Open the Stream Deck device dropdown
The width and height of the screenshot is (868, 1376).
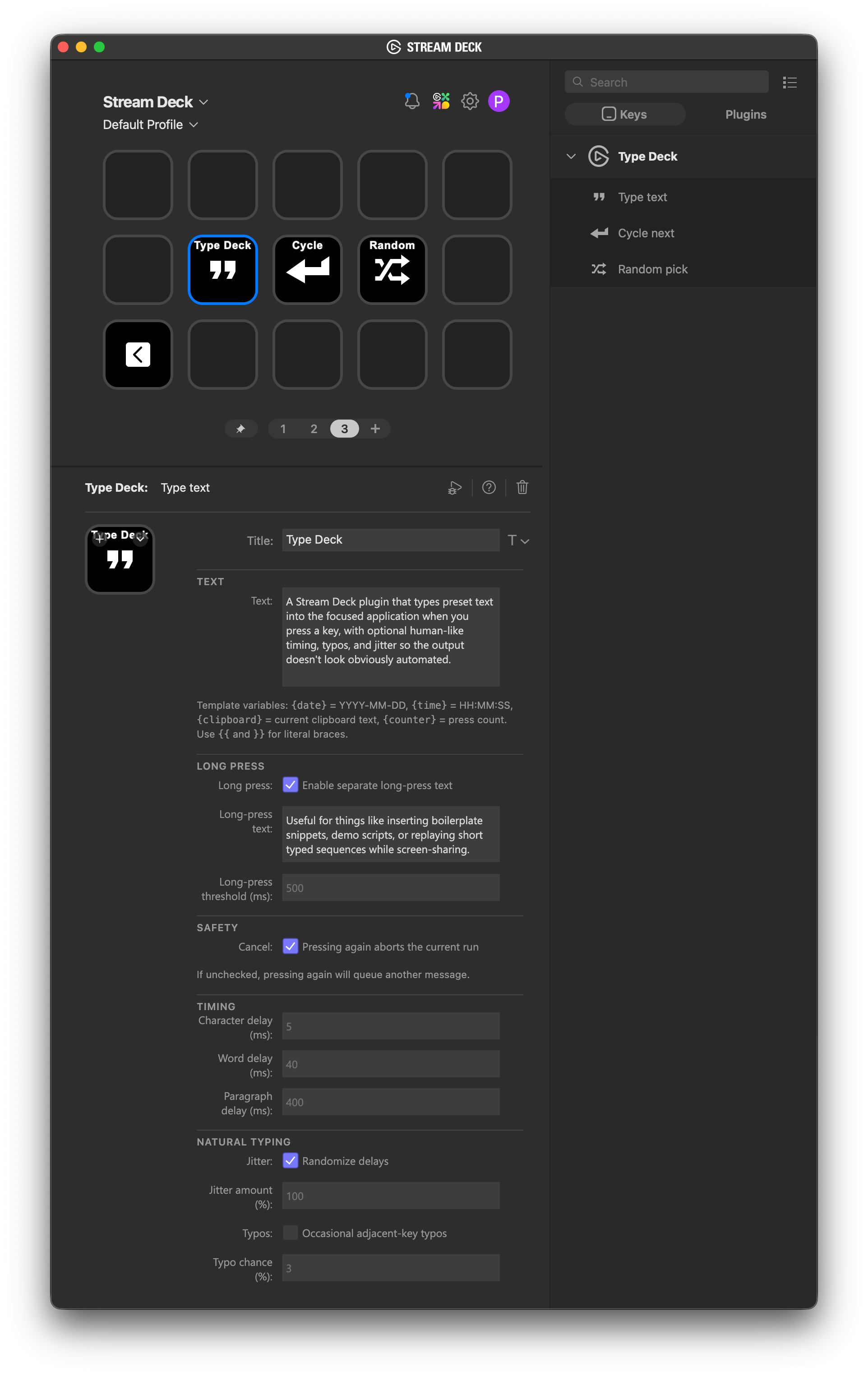pos(156,102)
